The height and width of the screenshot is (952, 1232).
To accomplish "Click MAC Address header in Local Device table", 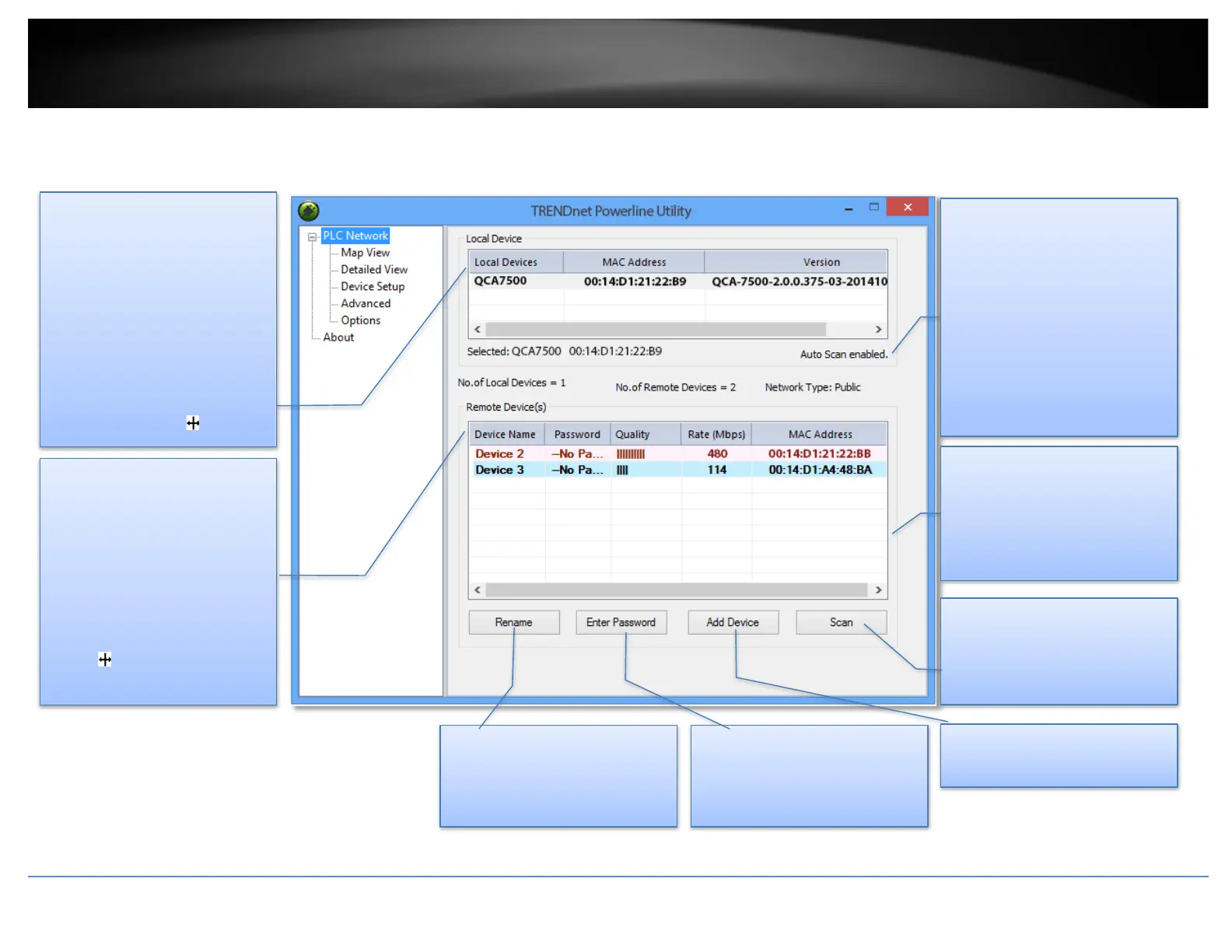I will [634, 262].
